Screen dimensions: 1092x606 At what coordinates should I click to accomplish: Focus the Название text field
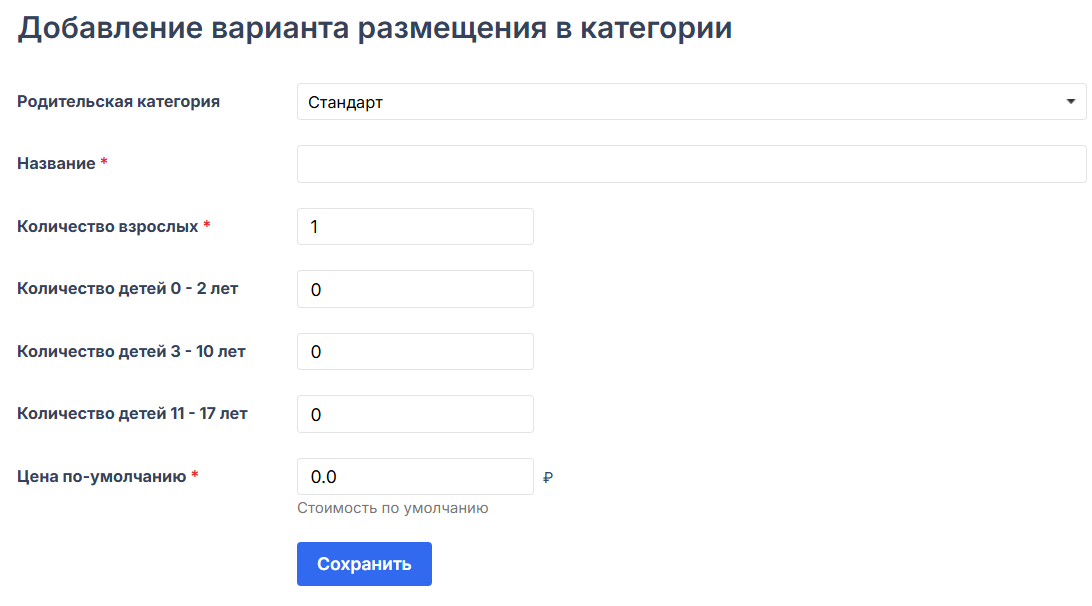coord(691,164)
